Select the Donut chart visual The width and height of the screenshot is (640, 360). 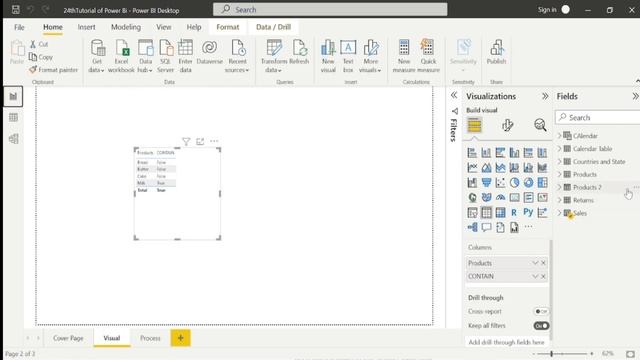(x=528, y=182)
